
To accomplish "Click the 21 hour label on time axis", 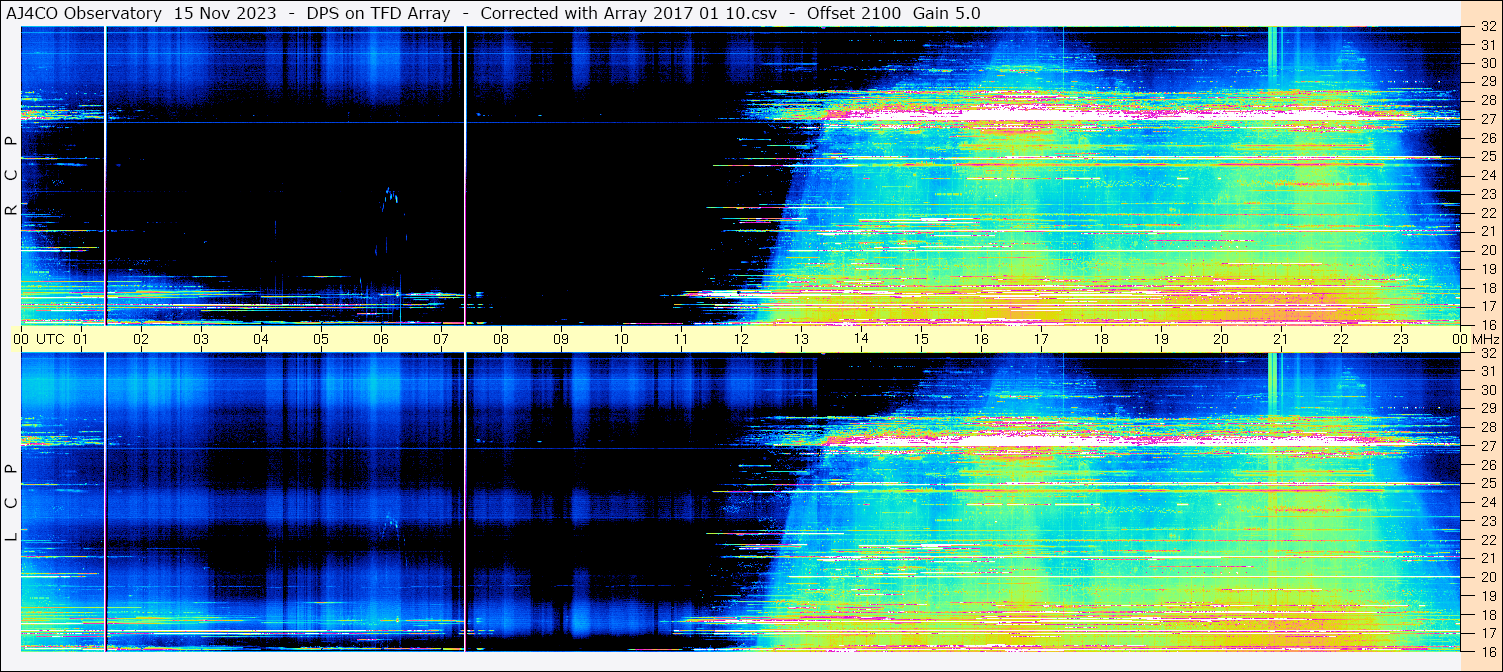I will tap(1281, 339).
